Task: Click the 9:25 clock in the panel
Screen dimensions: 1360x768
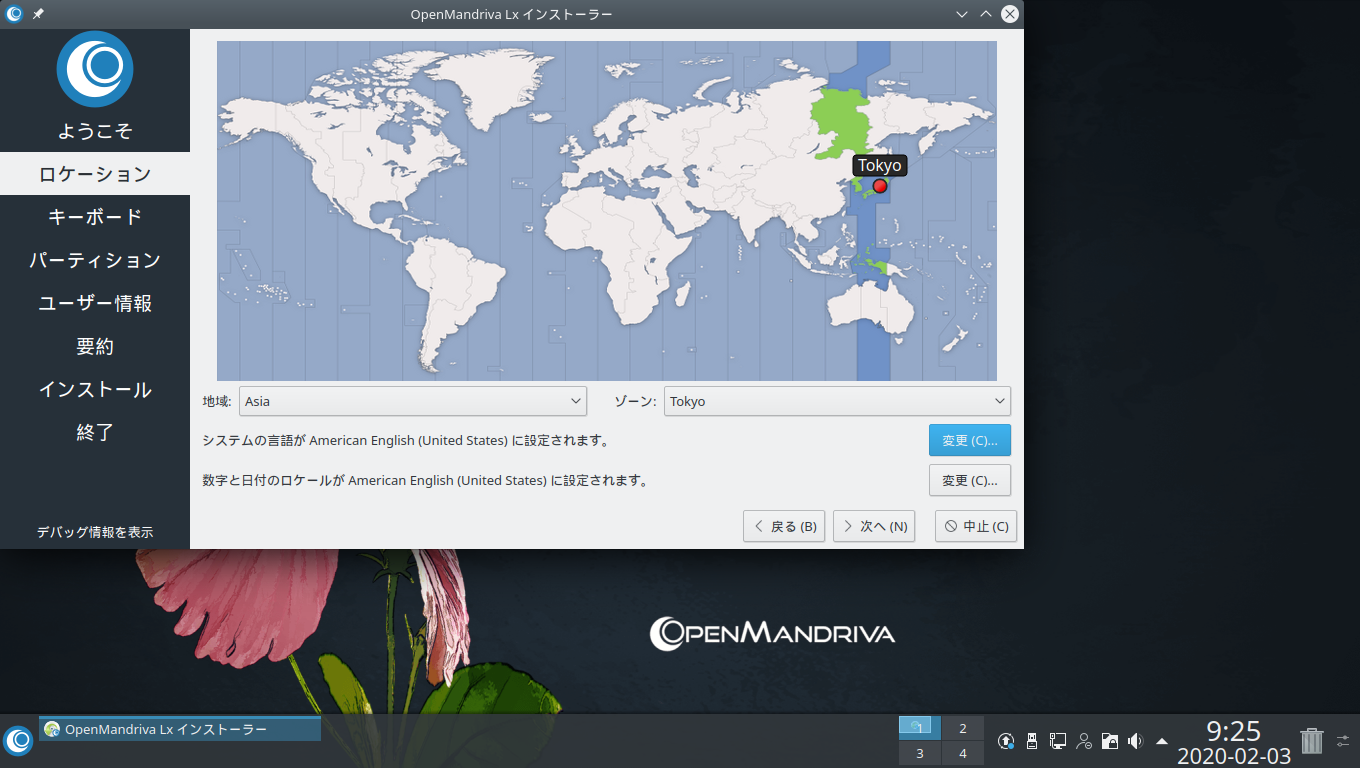Action: click(x=1234, y=731)
